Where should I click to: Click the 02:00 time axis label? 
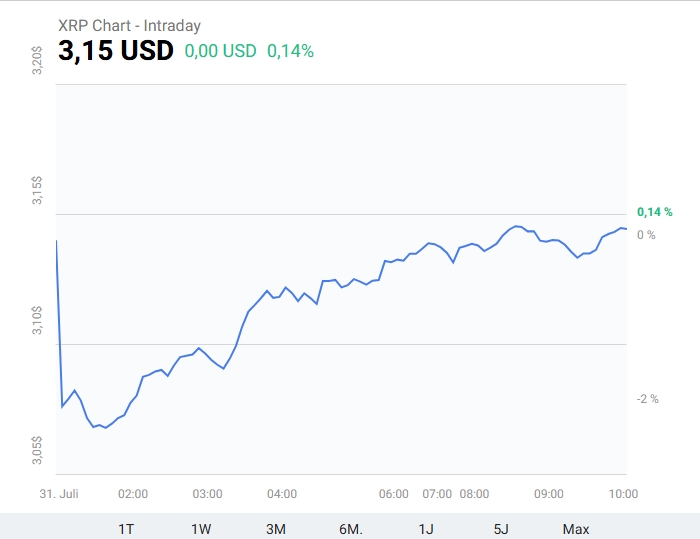[133, 494]
